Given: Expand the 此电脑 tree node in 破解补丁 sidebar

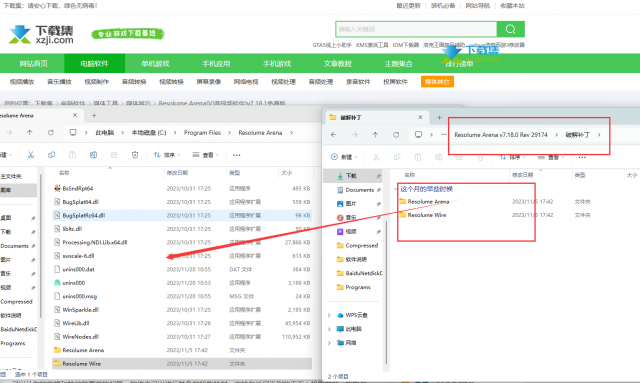Looking at the screenshot, I should coord(329,329).
